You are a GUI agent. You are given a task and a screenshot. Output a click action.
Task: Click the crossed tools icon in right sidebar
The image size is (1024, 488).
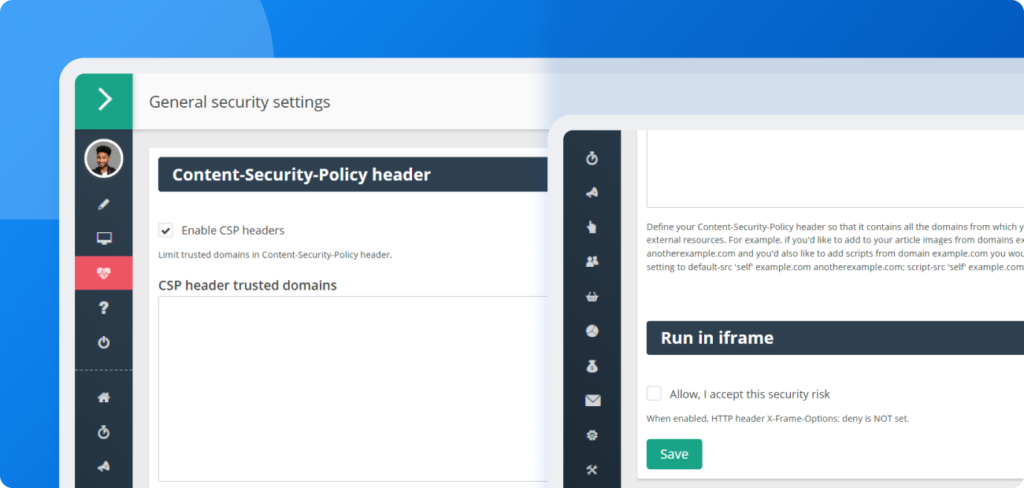(x=592, y=470)
